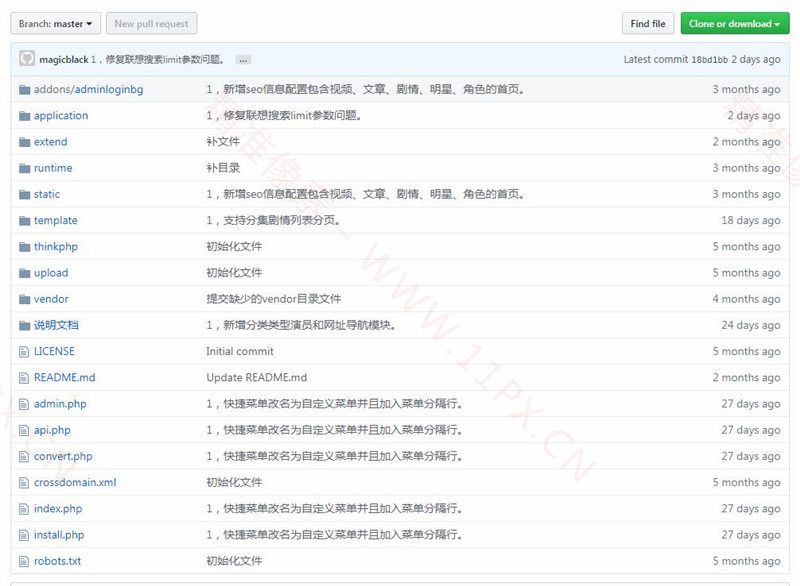The width and height of the screenshot is (800, 586).
Task: Open the thinkphp folder link
Action: (x=56, y=247)
